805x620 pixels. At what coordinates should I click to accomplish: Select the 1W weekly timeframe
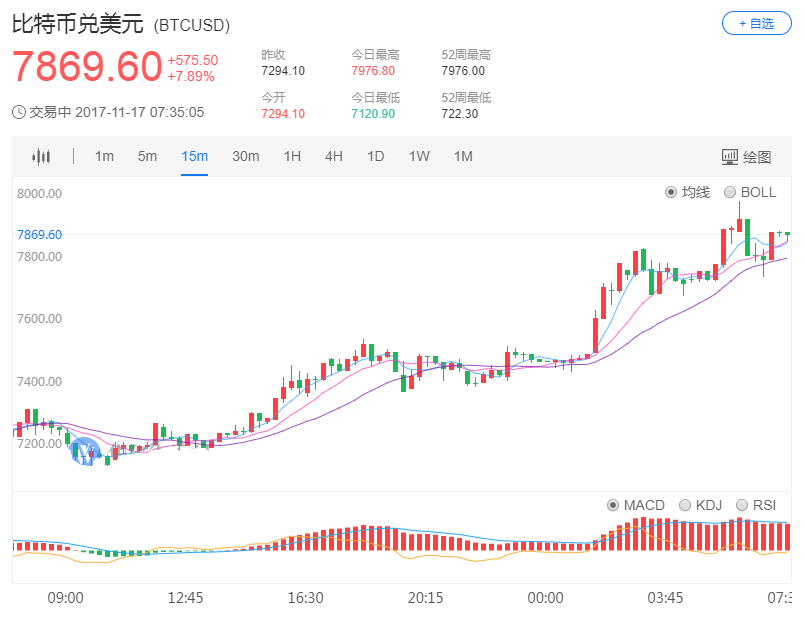[x=419, y=156]
